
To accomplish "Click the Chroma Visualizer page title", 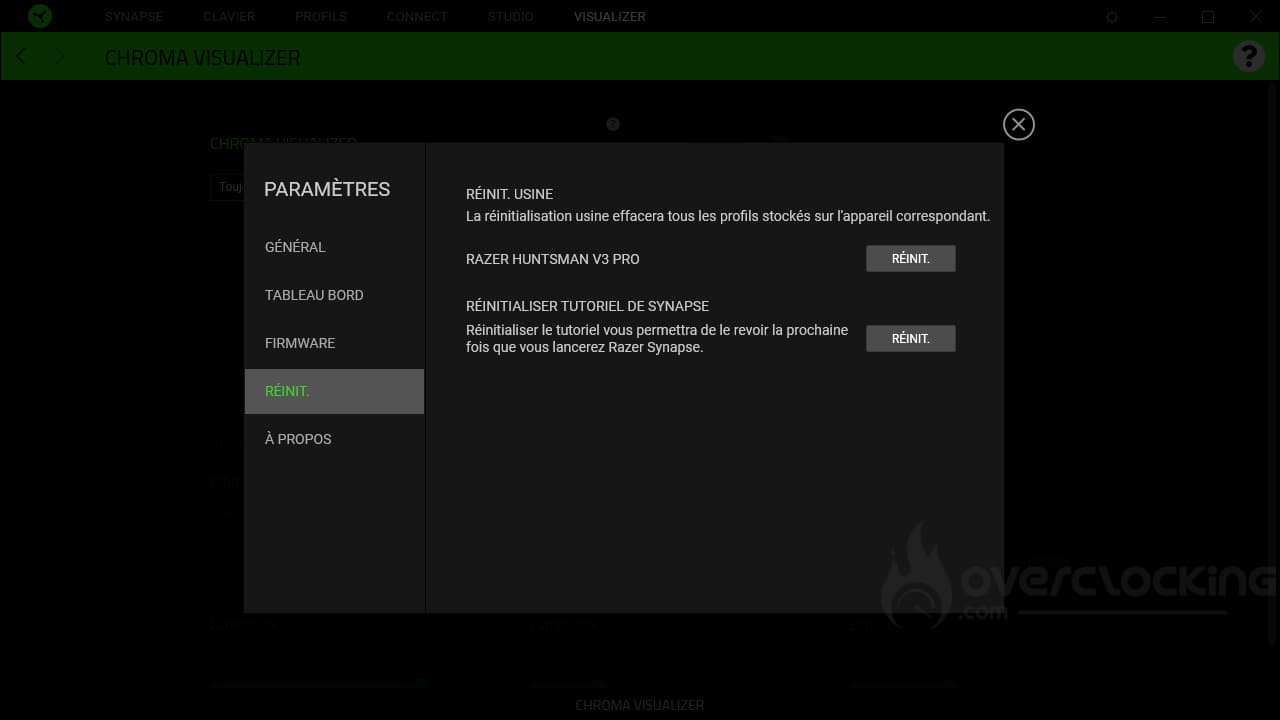I will tap(203, 57).
